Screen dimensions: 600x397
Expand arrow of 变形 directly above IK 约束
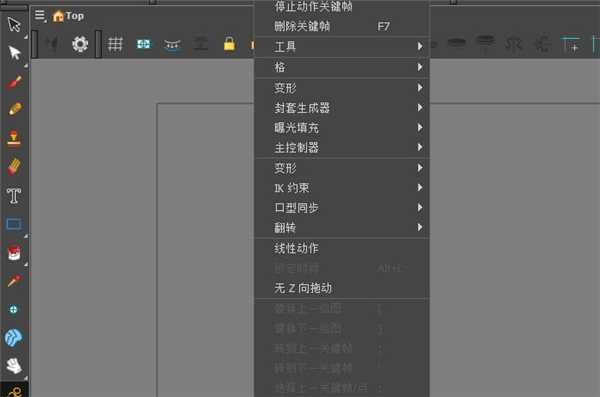(x=420, y=168)
